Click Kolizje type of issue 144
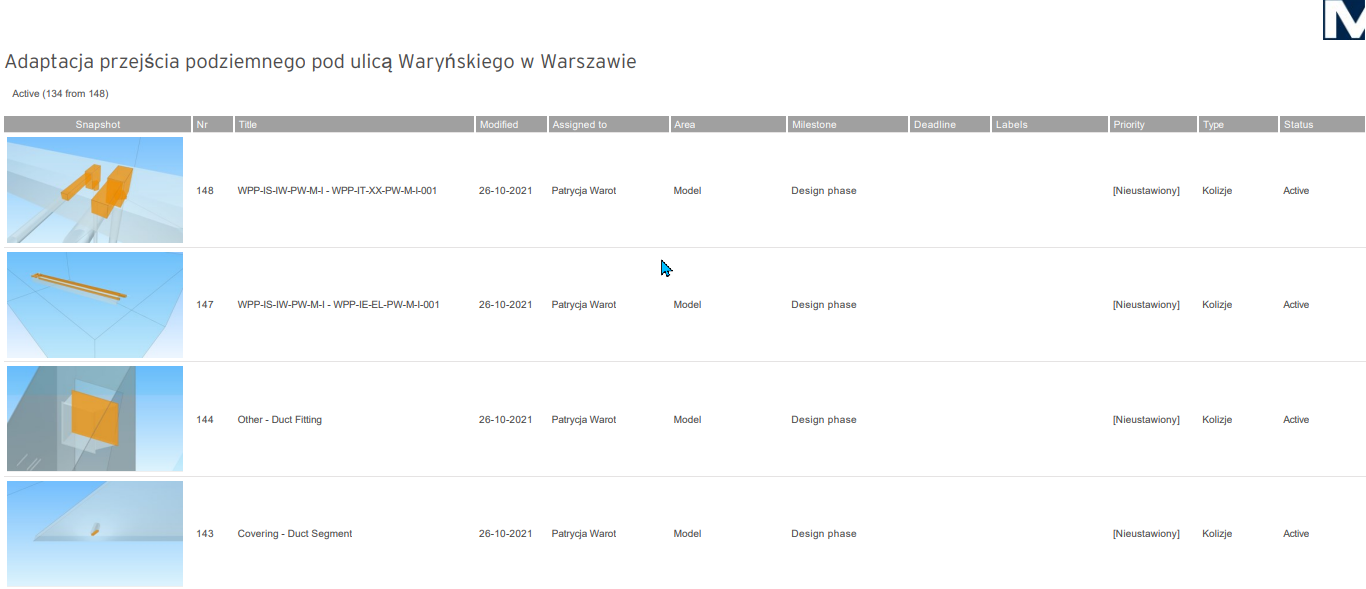Viewport: 1366px width, 589px height. pyautogui.click(x=1217, y=420)
